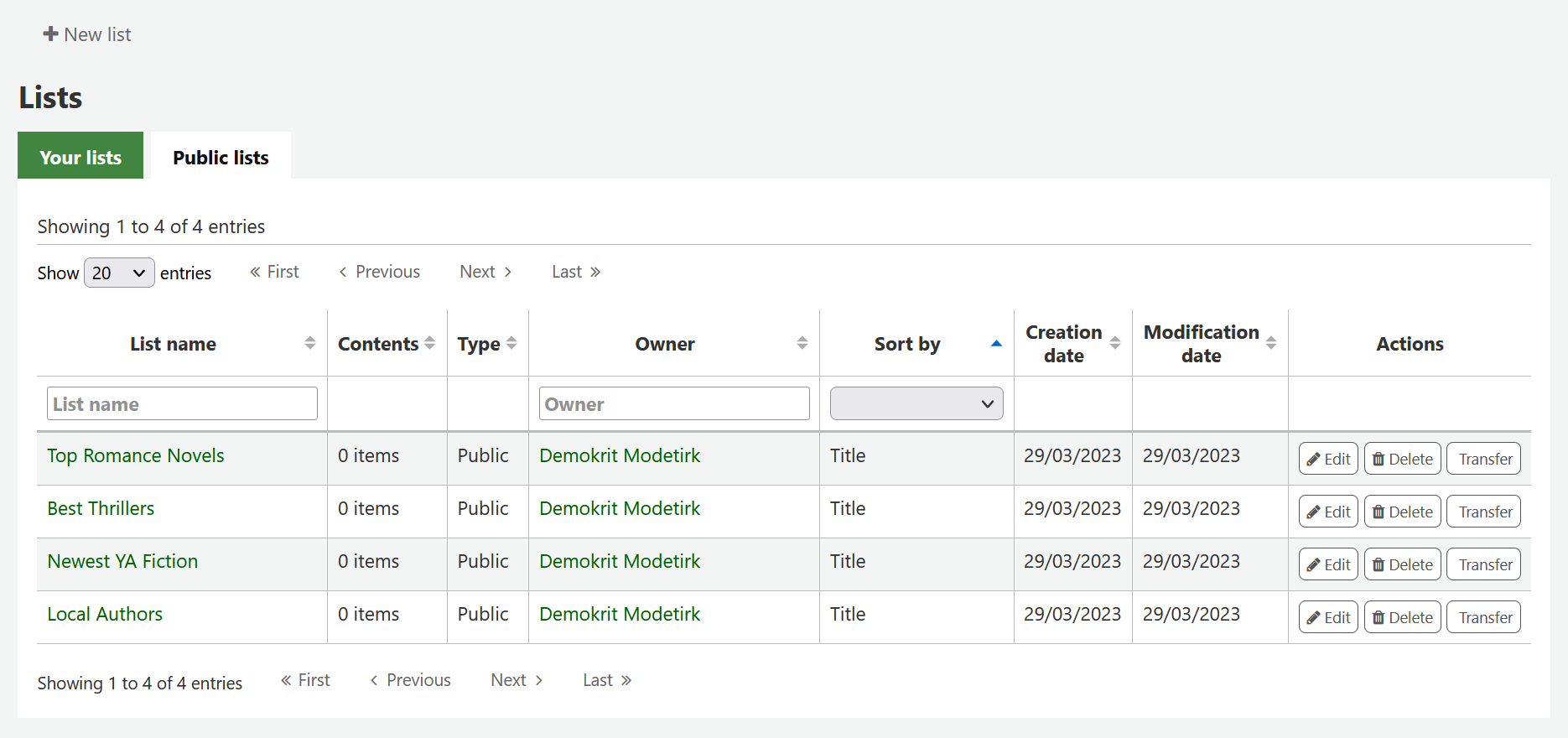Click the Sort by ascending arrow header
Screen dimensions: 1568x738
[996, 343]
